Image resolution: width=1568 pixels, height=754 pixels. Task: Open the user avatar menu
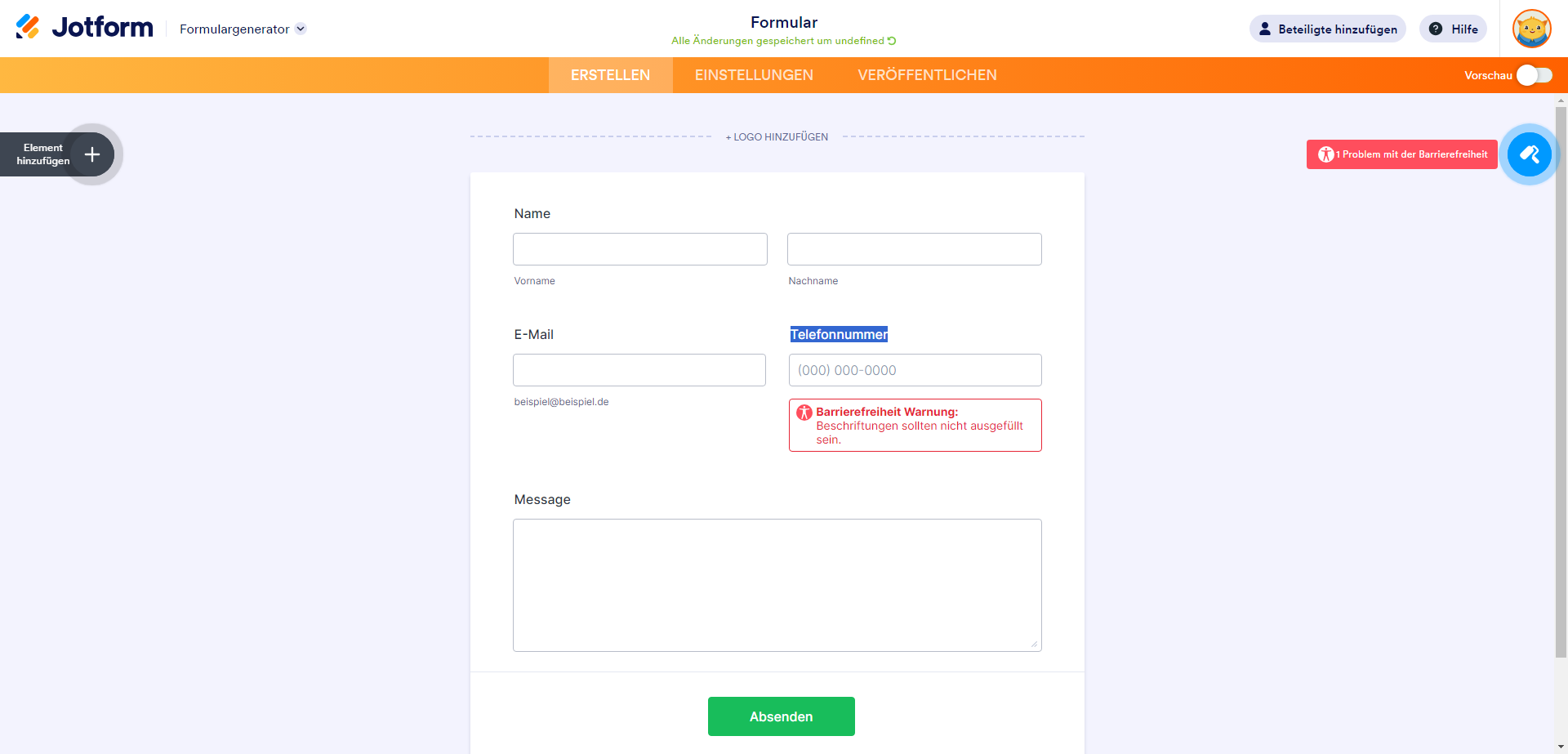(1531, 29)
